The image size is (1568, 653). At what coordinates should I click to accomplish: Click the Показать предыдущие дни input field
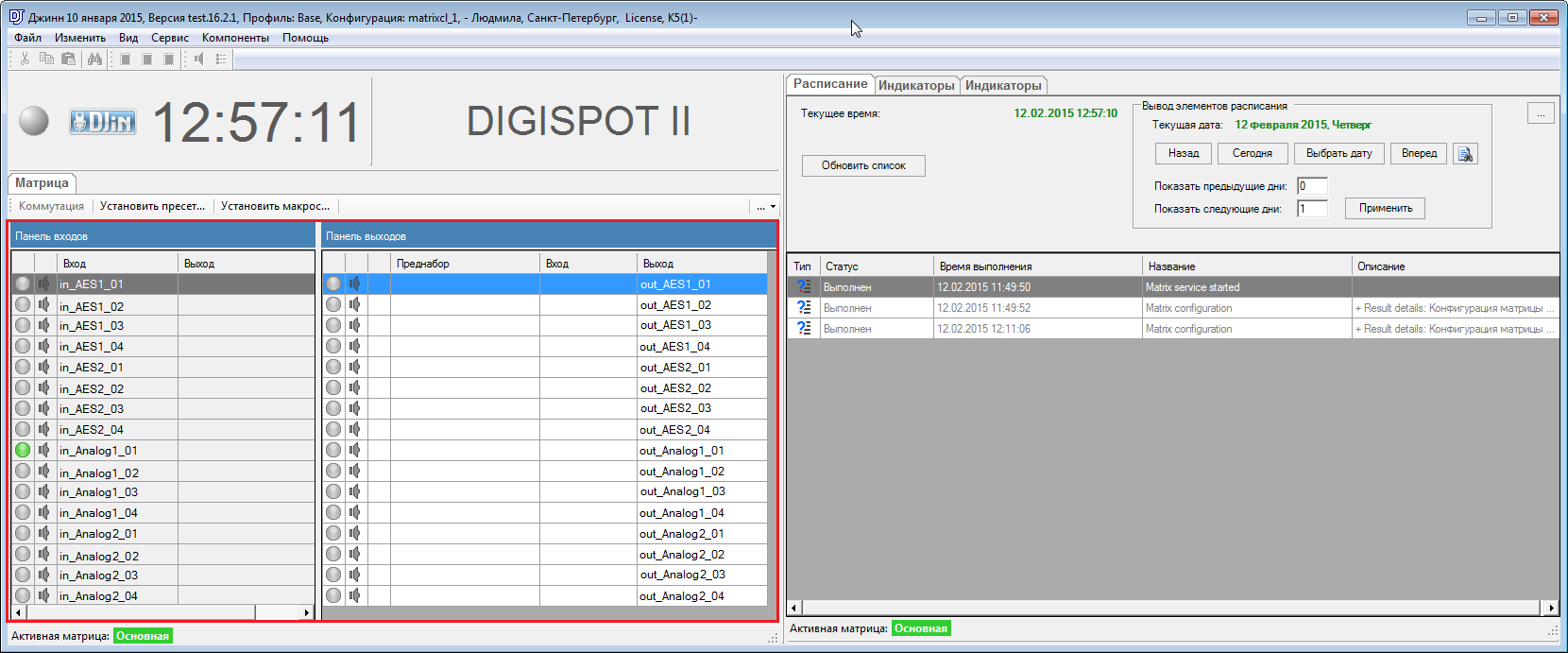tap(1312, 186)
